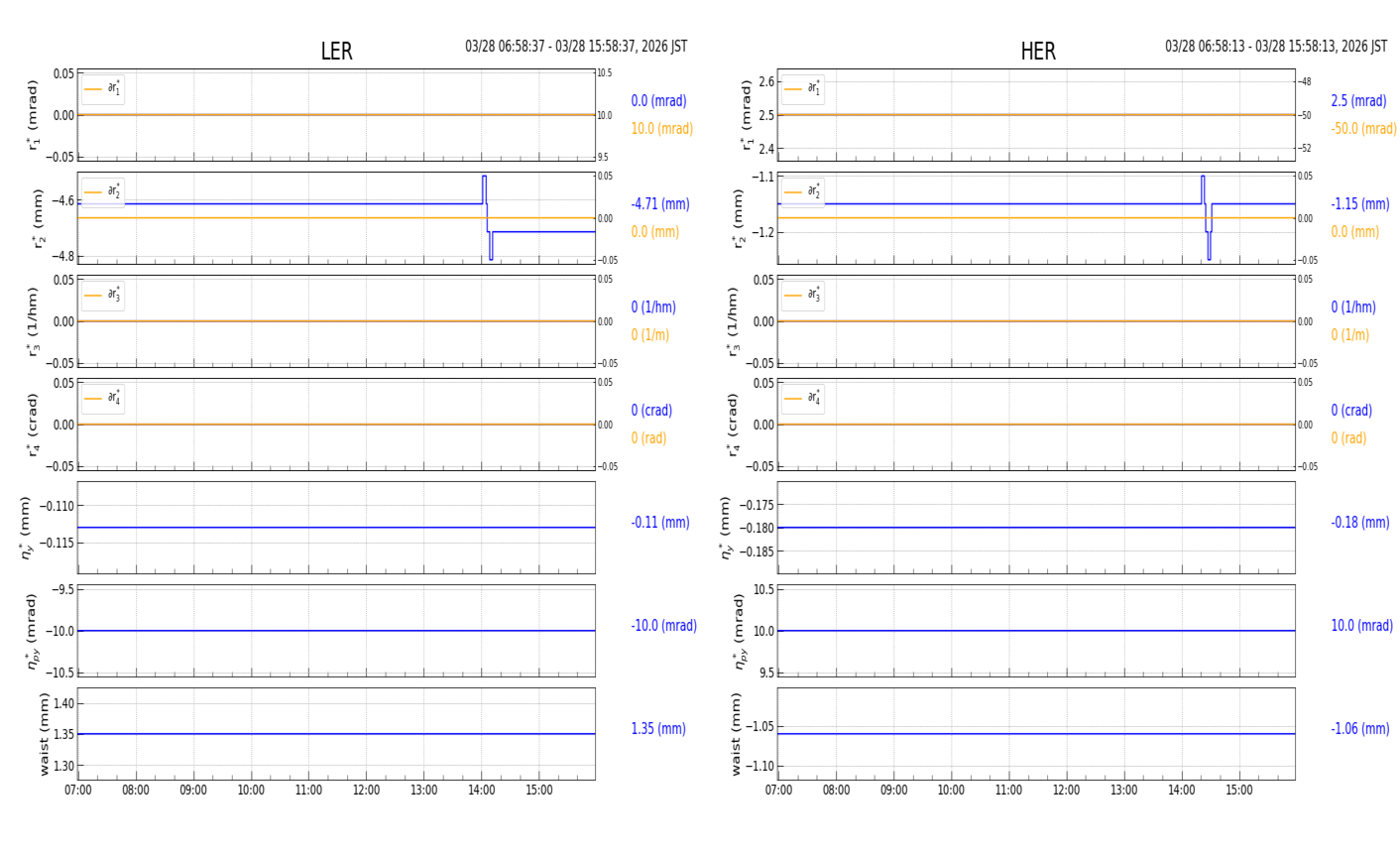Click the blue -4.71 (mm) LER value
The height and width of the screenshot is (857, 1400).
tap(660, 204)
